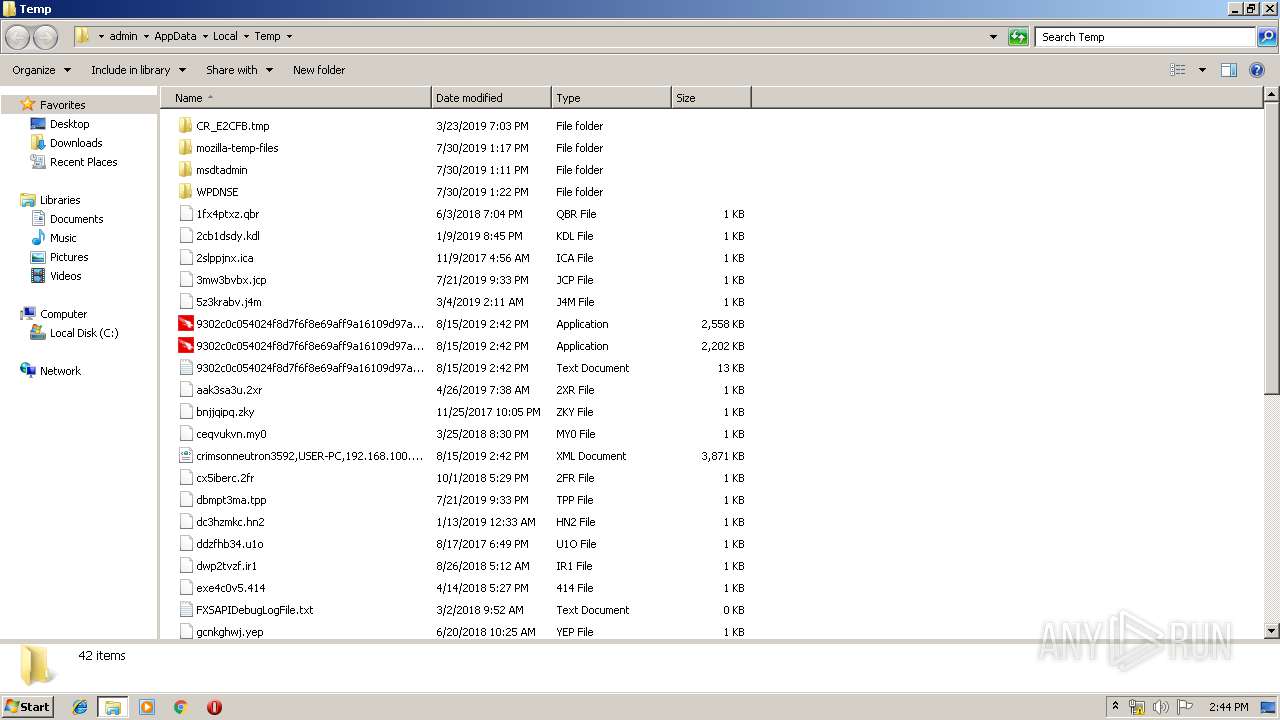
Task: Open the Start menu
Action: click(x=28, y=706)
